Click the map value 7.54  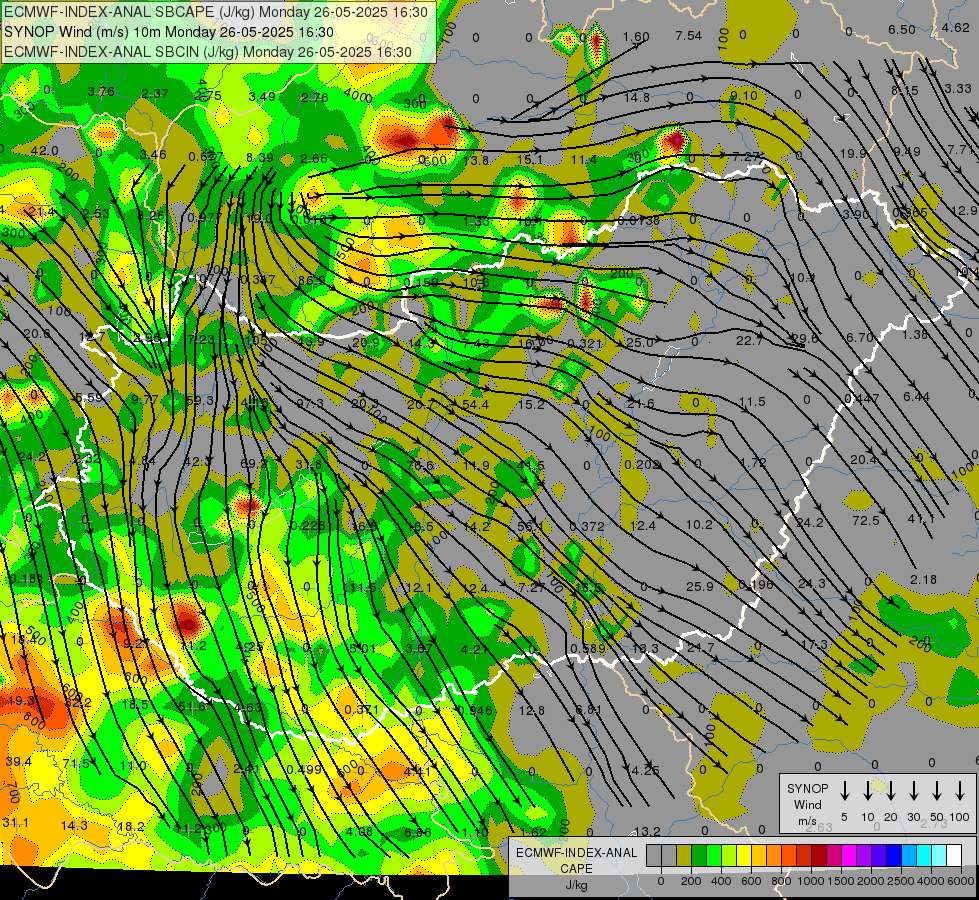coord(688,36)
